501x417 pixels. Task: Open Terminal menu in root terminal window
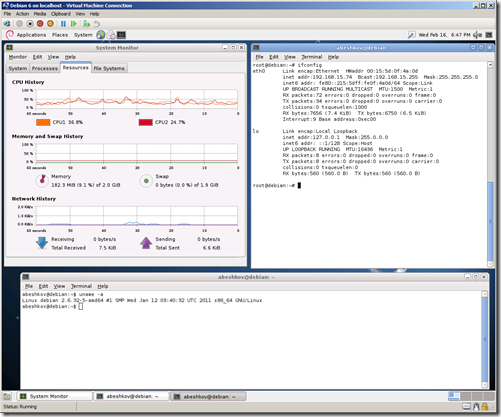(312, 57)
